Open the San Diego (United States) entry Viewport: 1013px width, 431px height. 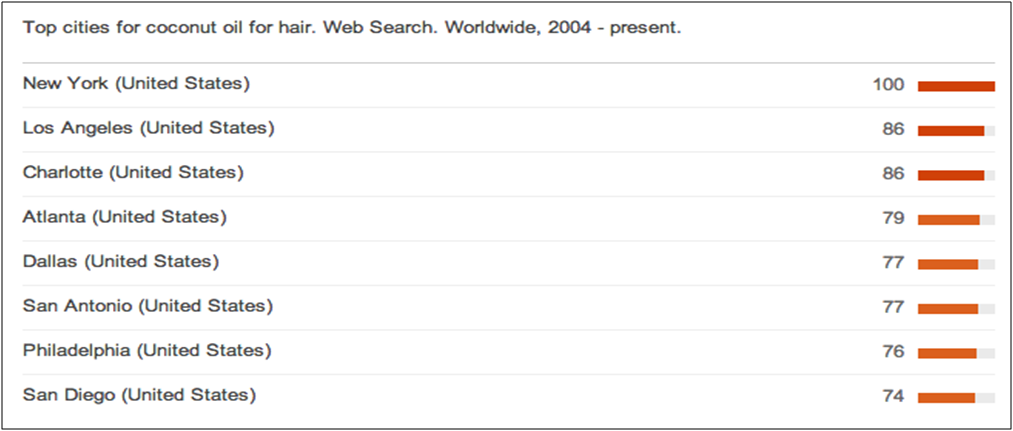click(x=139, y=395)
